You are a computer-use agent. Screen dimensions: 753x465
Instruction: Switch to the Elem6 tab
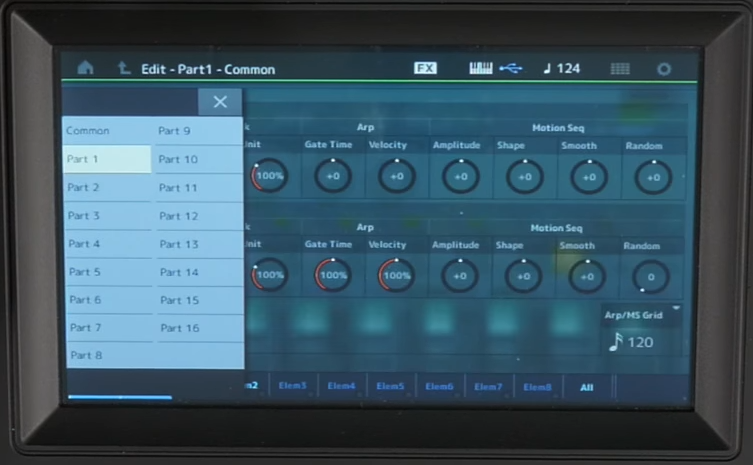click(439, 386)
